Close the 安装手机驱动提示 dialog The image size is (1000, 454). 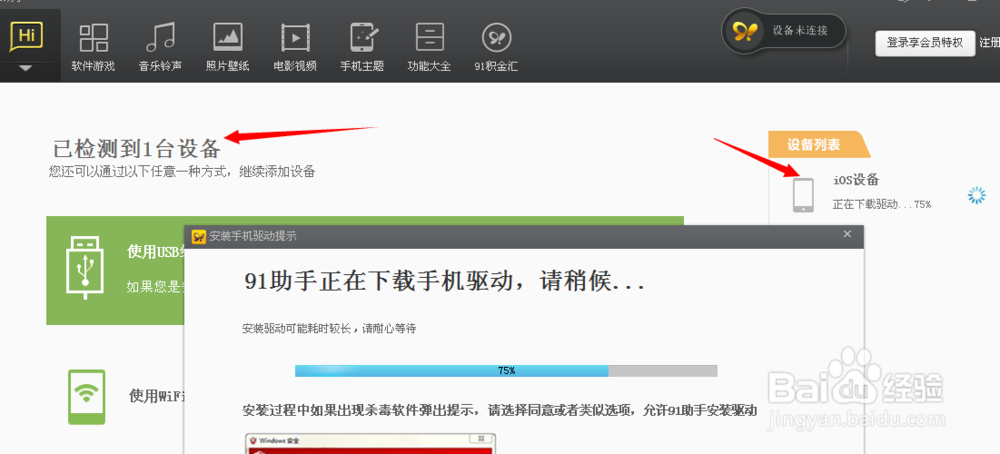[847, 235]
